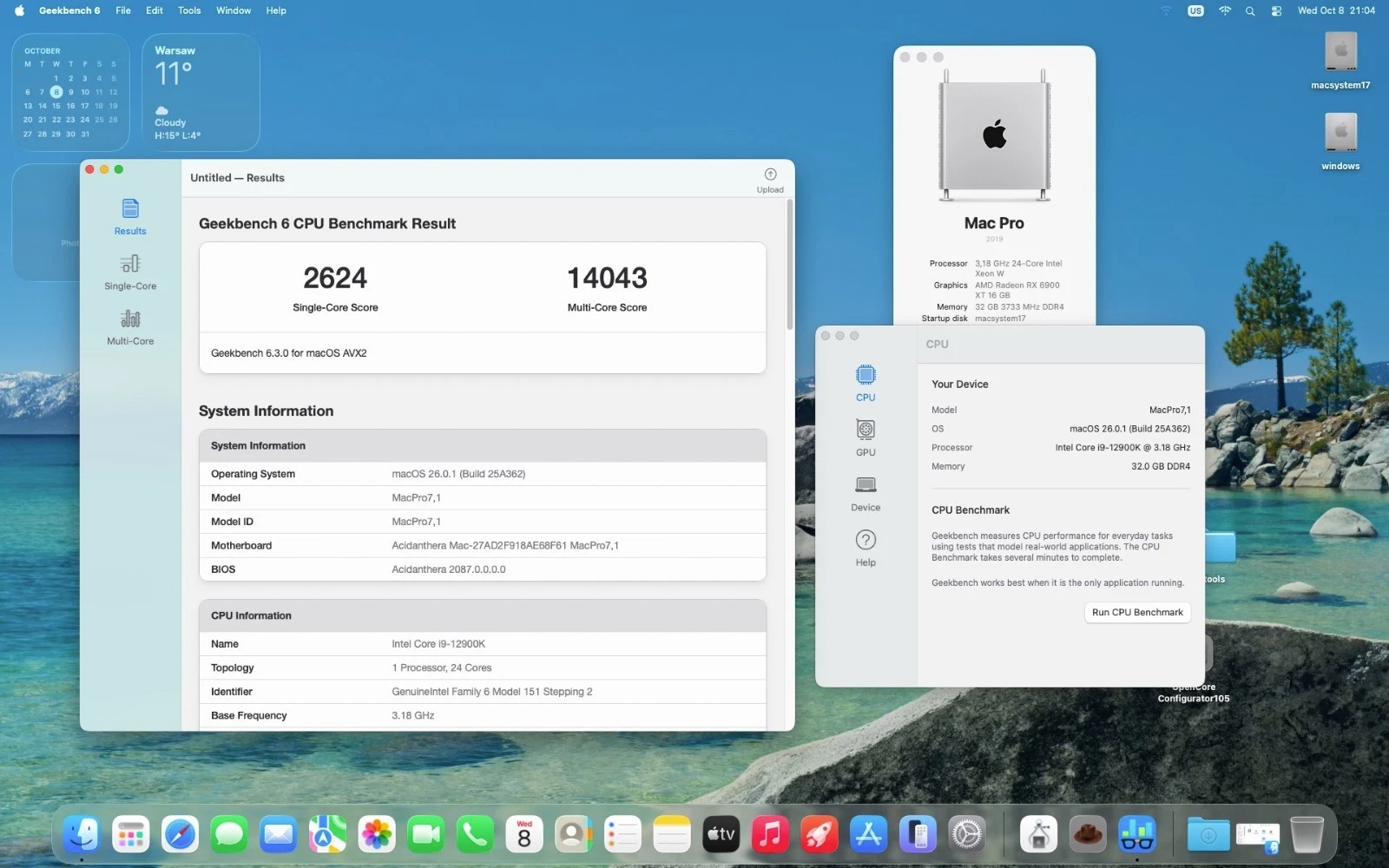
Task: Click the Topology value 1 Processor, 24 Cores
Action: pyautogui.click(x=441, y=668)
